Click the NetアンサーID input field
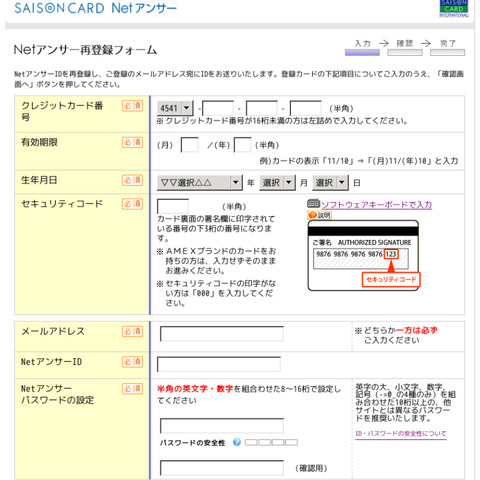480x480 pixels. tap(219, 364)
